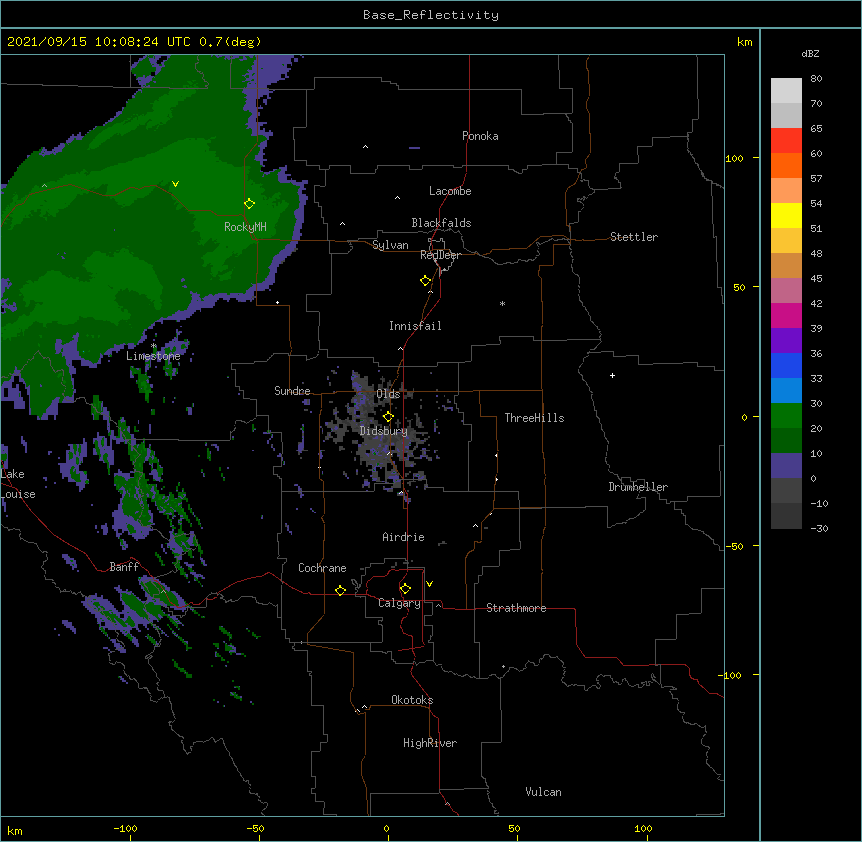This screenshot has width=862, height=842.
Task: Click the dBZ legend heading
Action: point(810,53)
